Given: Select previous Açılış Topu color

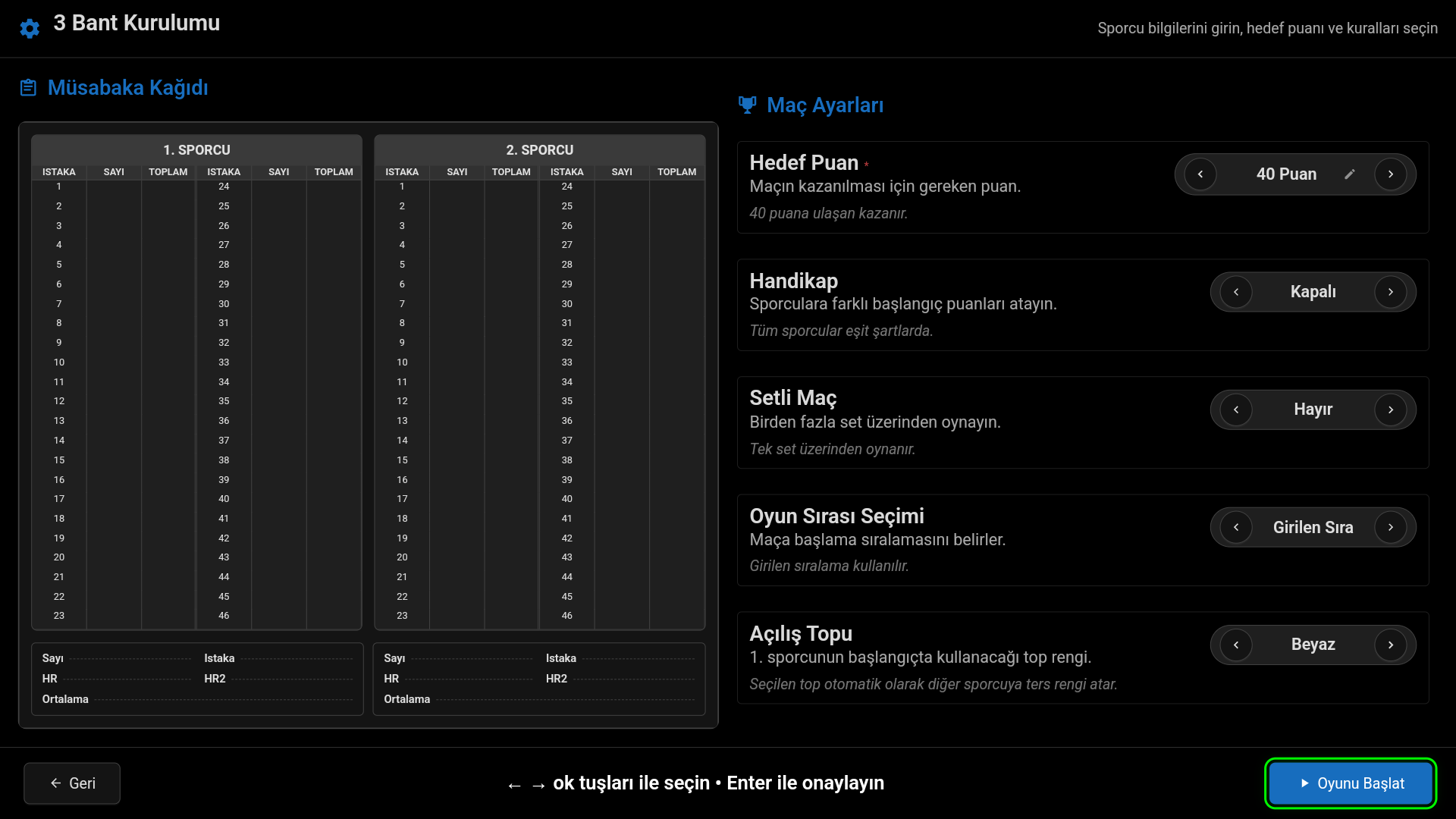Looking at the screenshot, I should click(1236, 645).
